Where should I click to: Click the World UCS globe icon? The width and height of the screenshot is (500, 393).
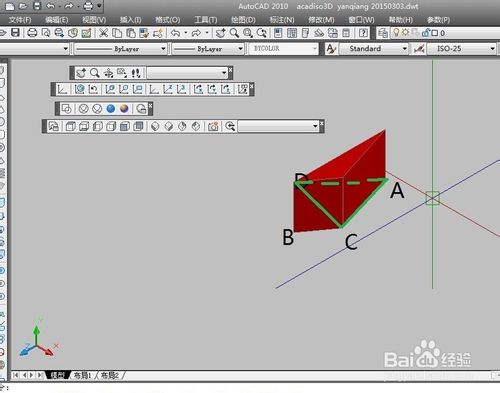tap(79, 89)
